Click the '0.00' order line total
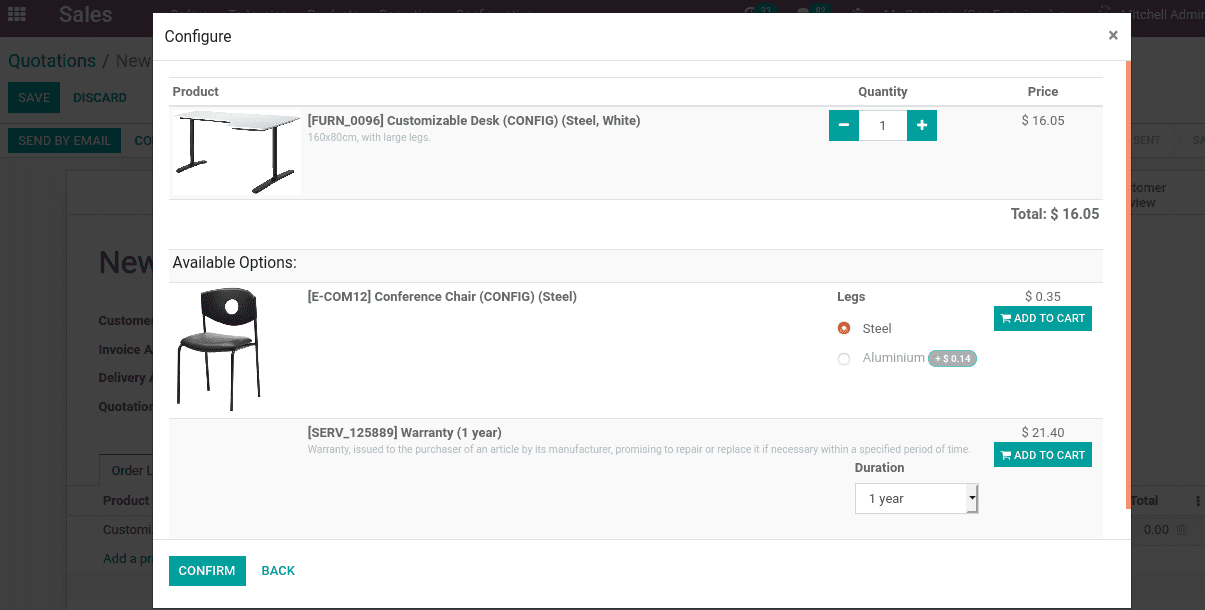 pyautogui.click(x=1156, y=529)
